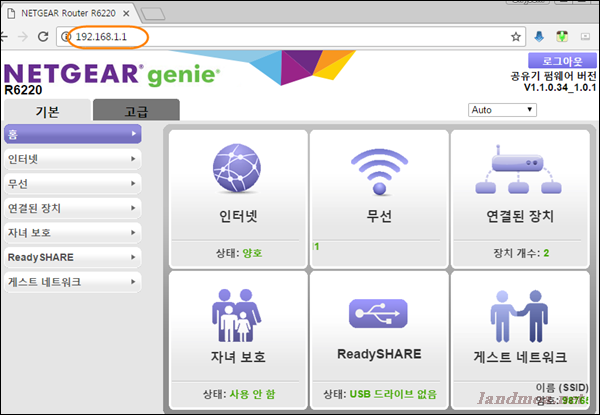
Task: Open the ReadySHARE USB icon
Action: [378, 313]
